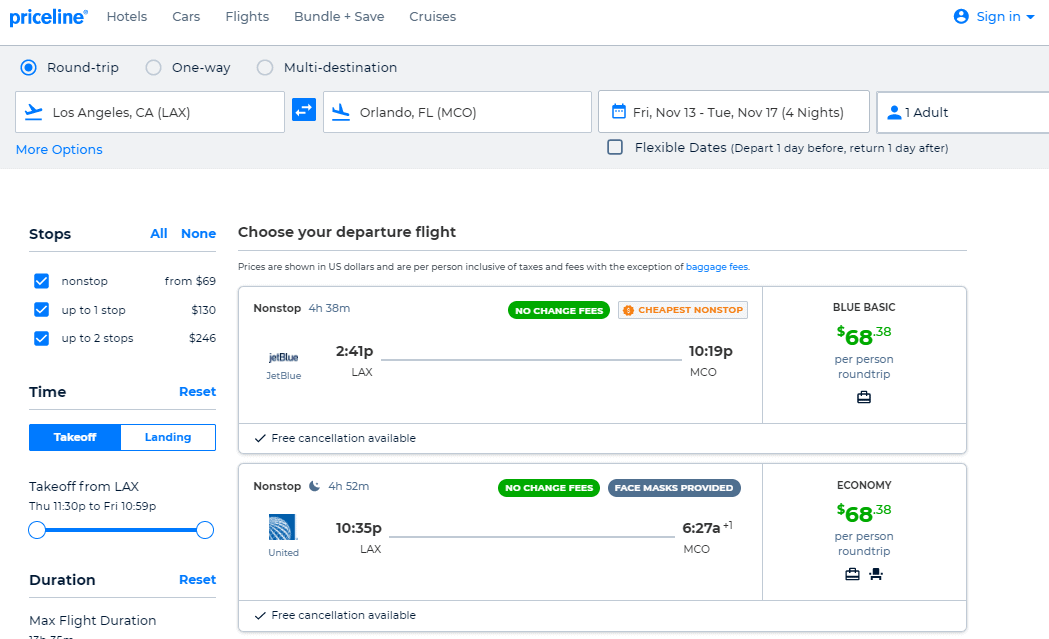
Task: Enable the Flexible Dates checkbox
Action: click(x=615, y=147)
